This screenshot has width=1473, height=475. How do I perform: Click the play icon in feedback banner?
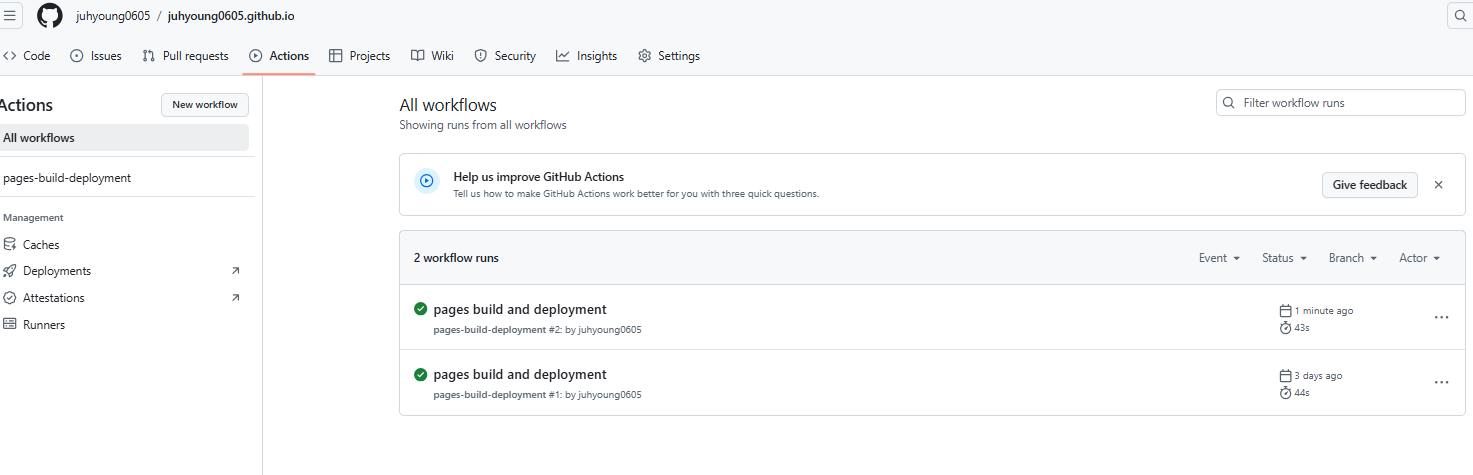pos(427,181)
